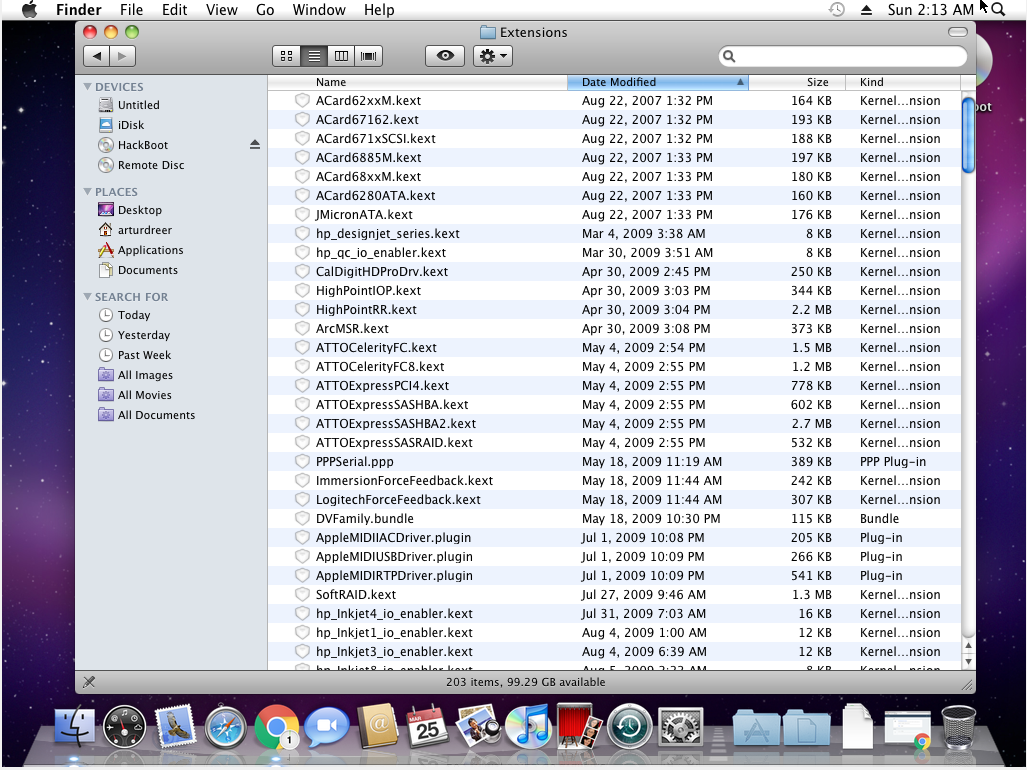Collapse the SEARCH FOR sidebar section

click(x=88, y=297)
